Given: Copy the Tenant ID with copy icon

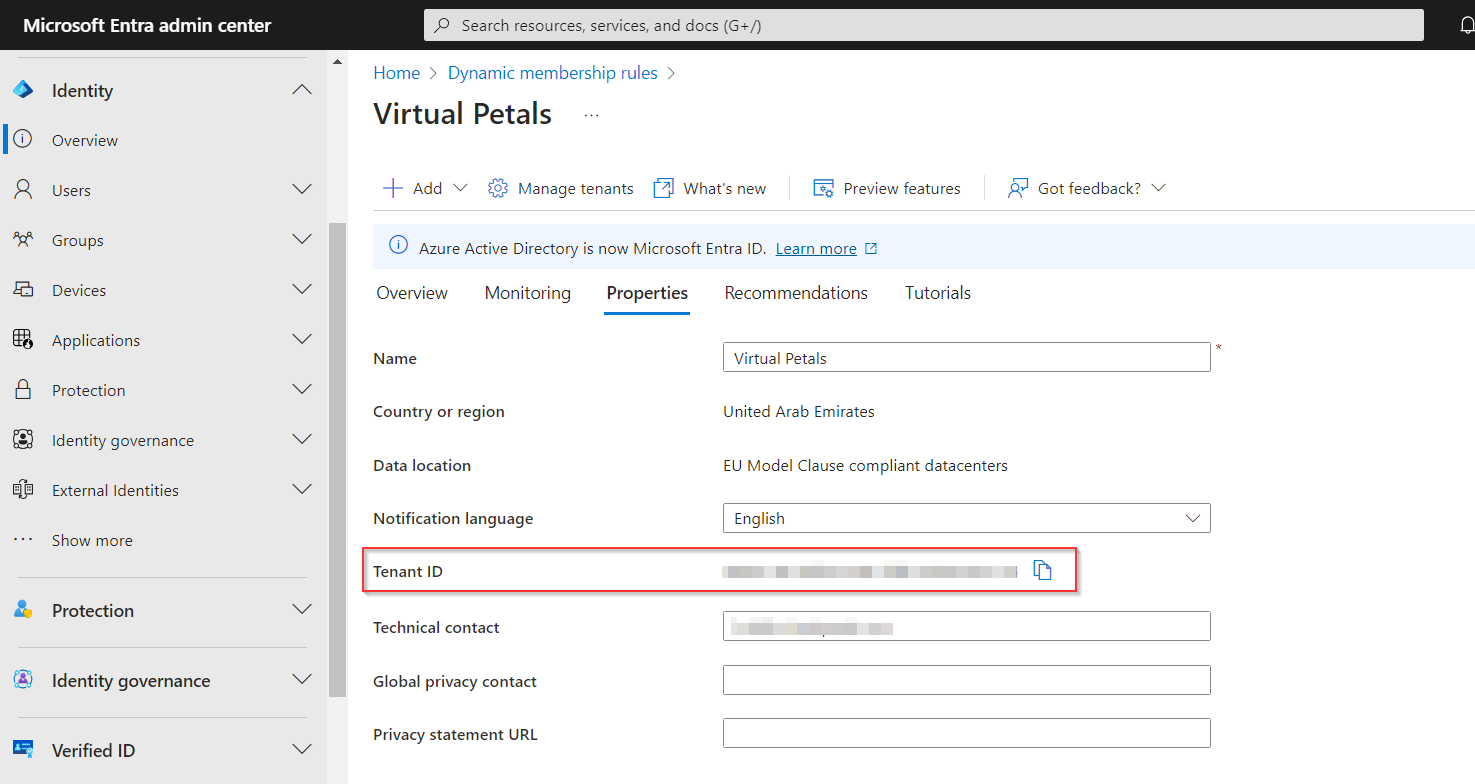Looking at the screenshot, I should pos(1043,570).
